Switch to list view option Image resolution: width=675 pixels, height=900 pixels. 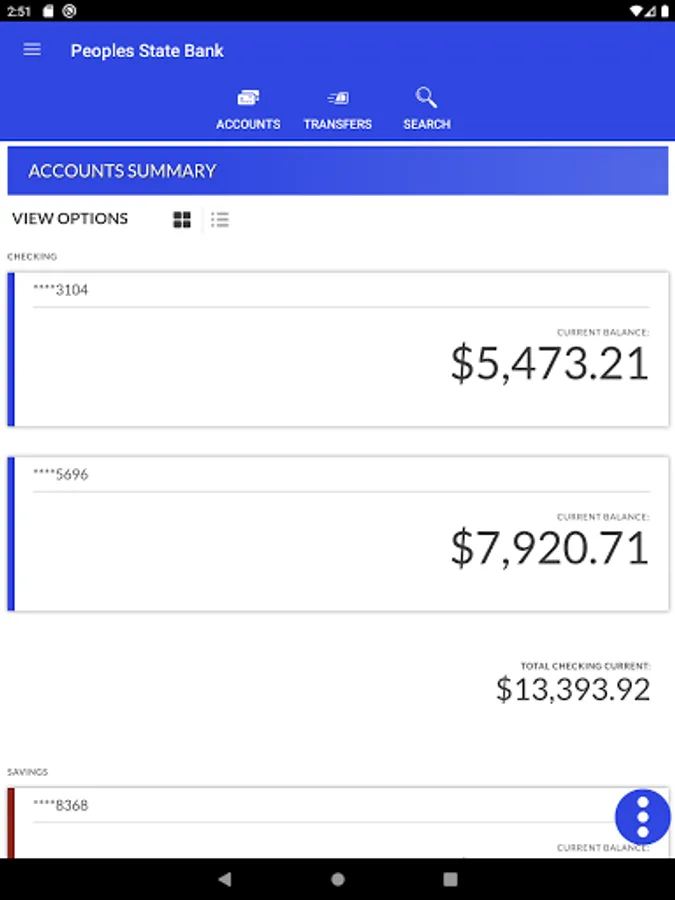point(220,219)
